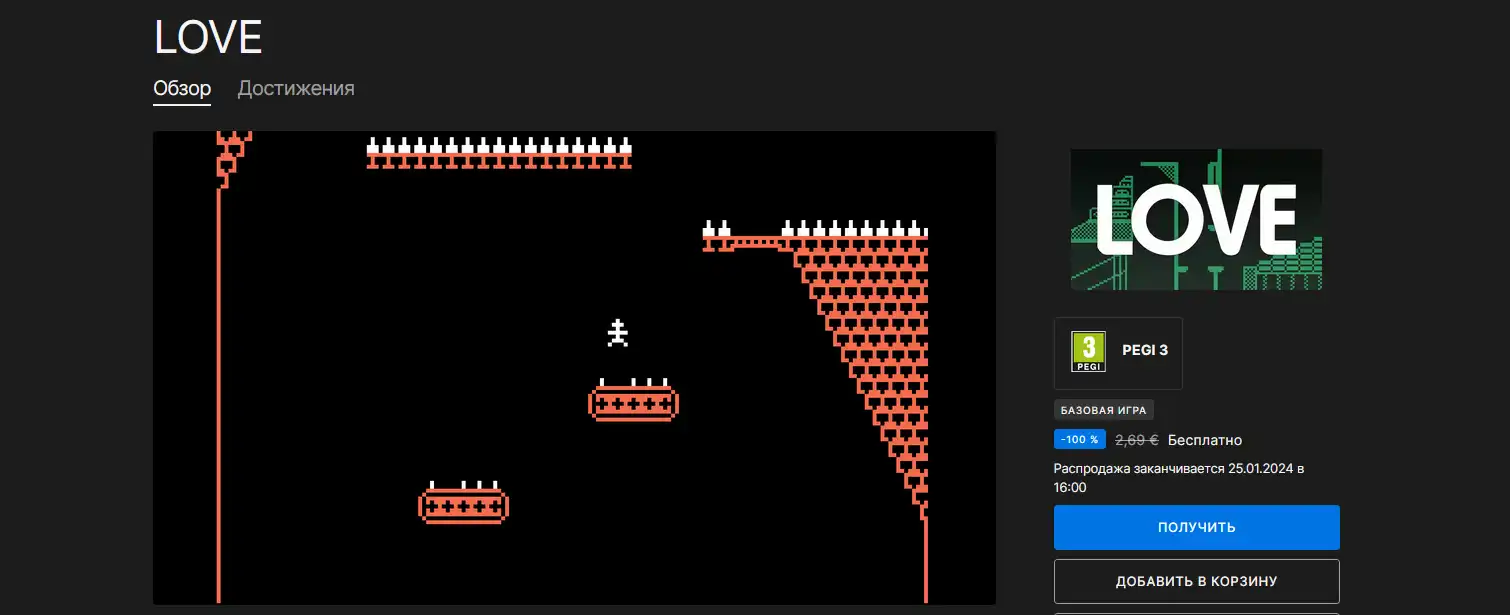Click the LOVE game logo image
1510x615 pixels.
[x=1196, y=220]
